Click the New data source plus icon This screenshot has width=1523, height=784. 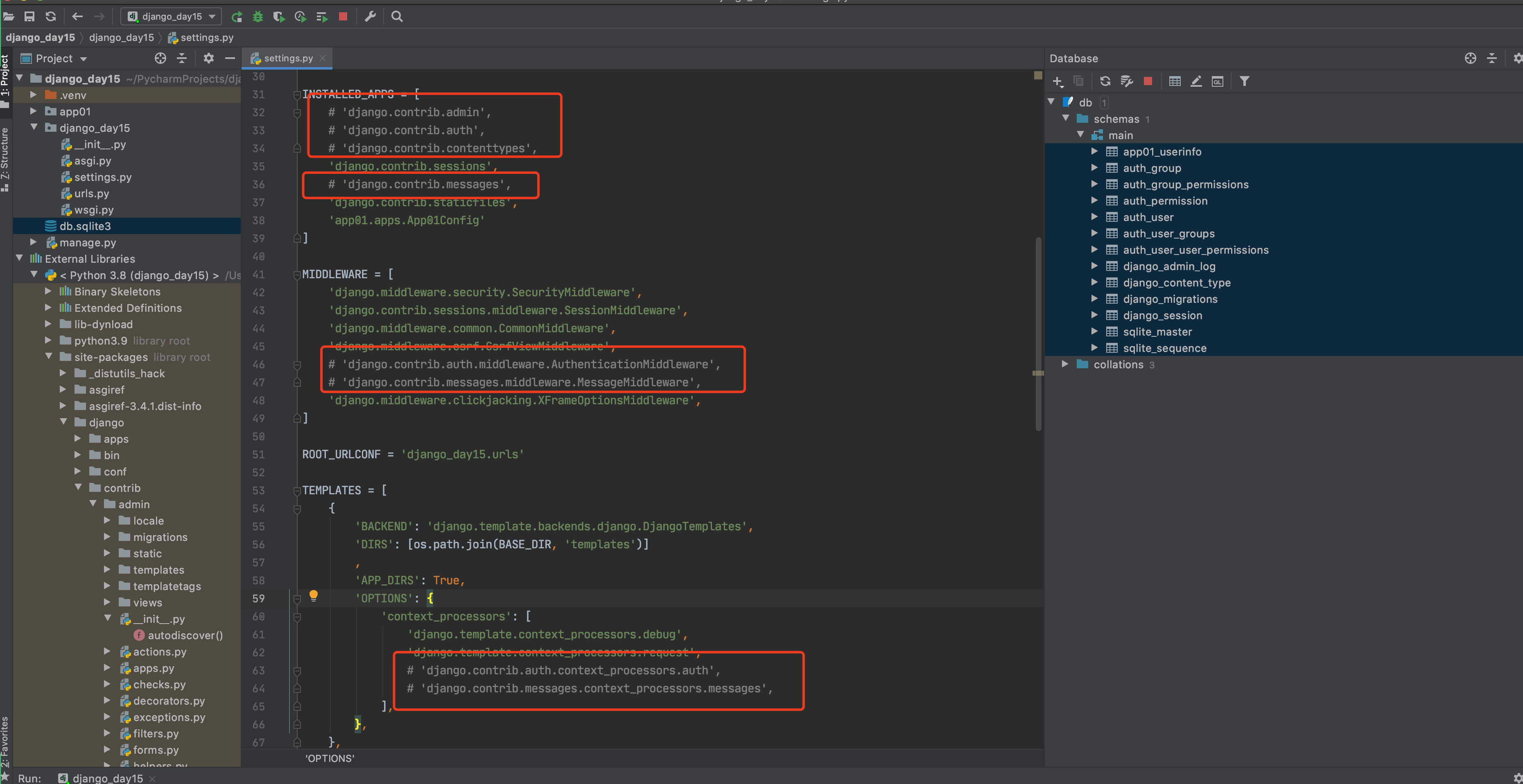(x=1058, y=81)
